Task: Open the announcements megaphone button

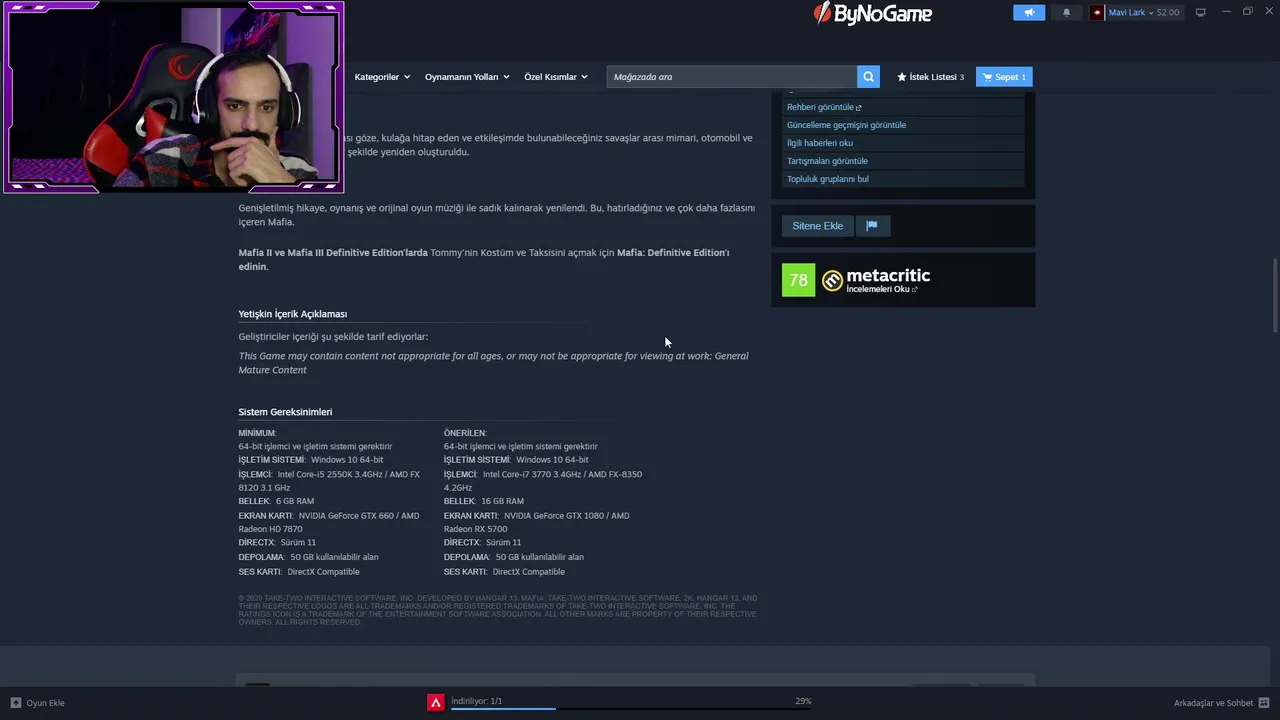Action: [1029, 12]
